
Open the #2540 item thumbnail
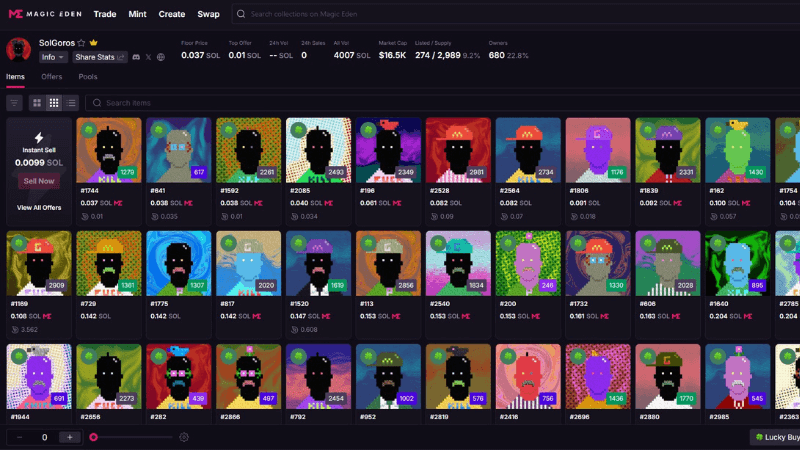coord(458,263)
